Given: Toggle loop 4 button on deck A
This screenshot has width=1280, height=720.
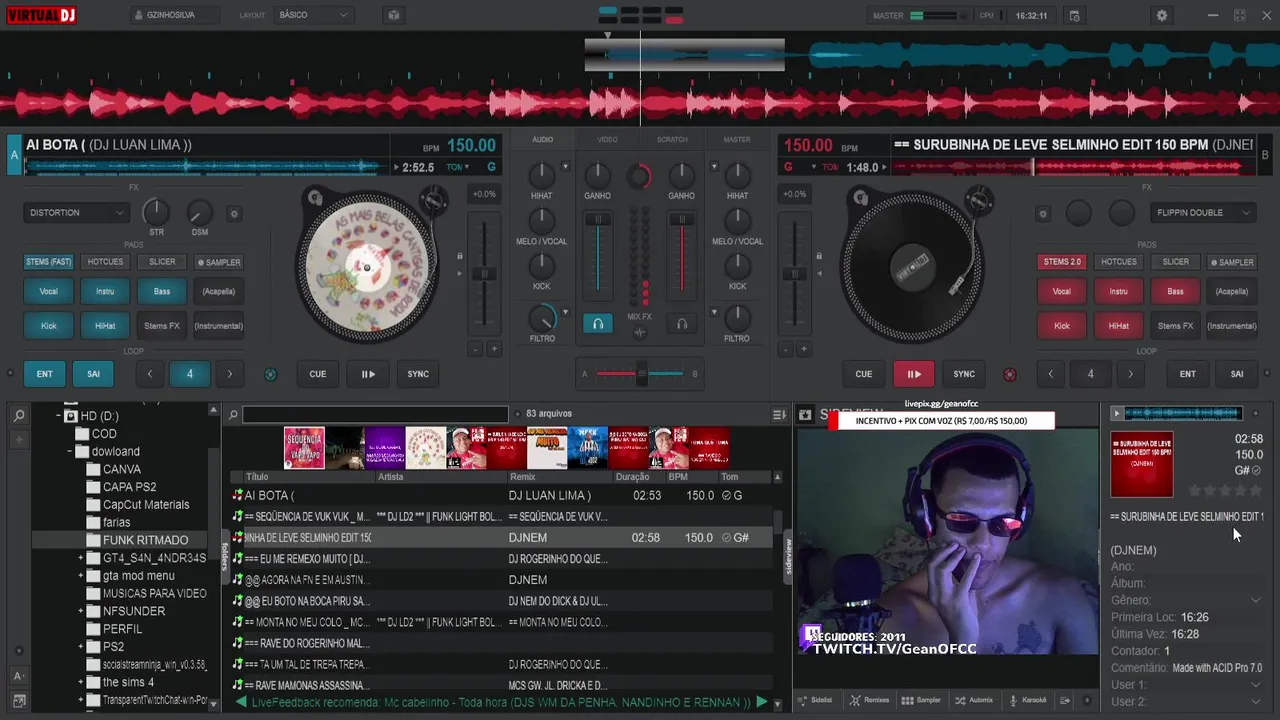Looking at the screenshot, I should coord(189,374).
